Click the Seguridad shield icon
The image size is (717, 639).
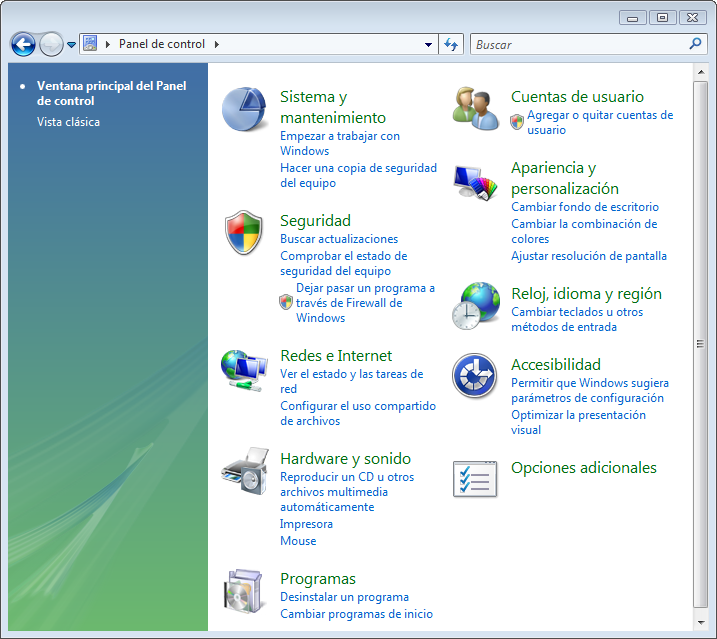(x=244, y=232)
